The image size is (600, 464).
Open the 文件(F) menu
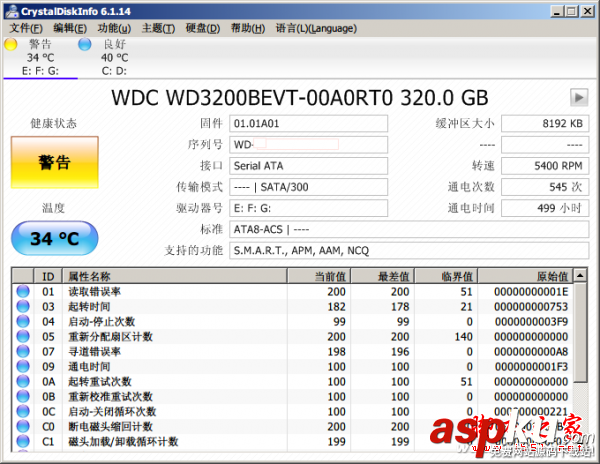pos(26,28)
